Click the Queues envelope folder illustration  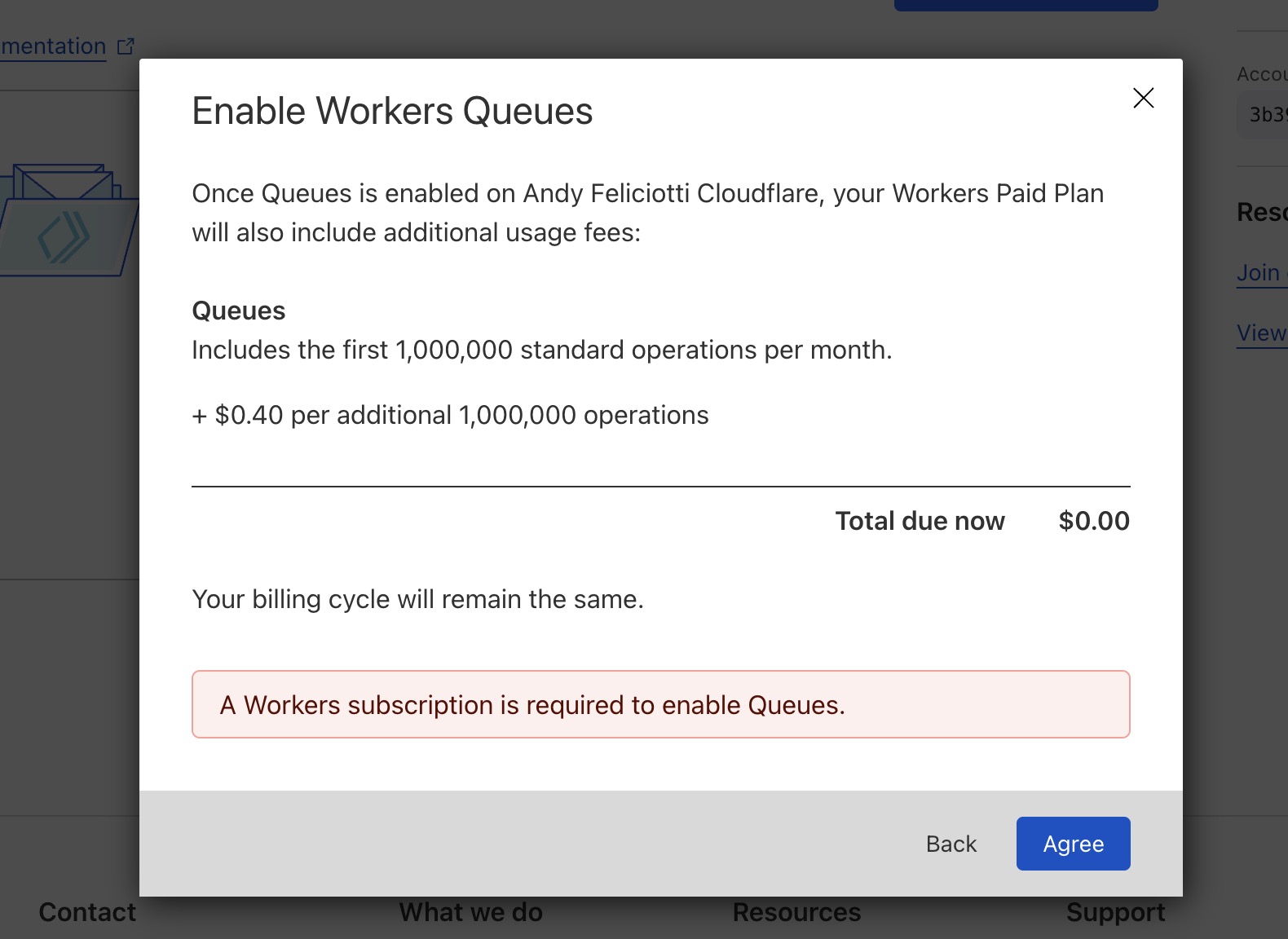pos(65,222)
